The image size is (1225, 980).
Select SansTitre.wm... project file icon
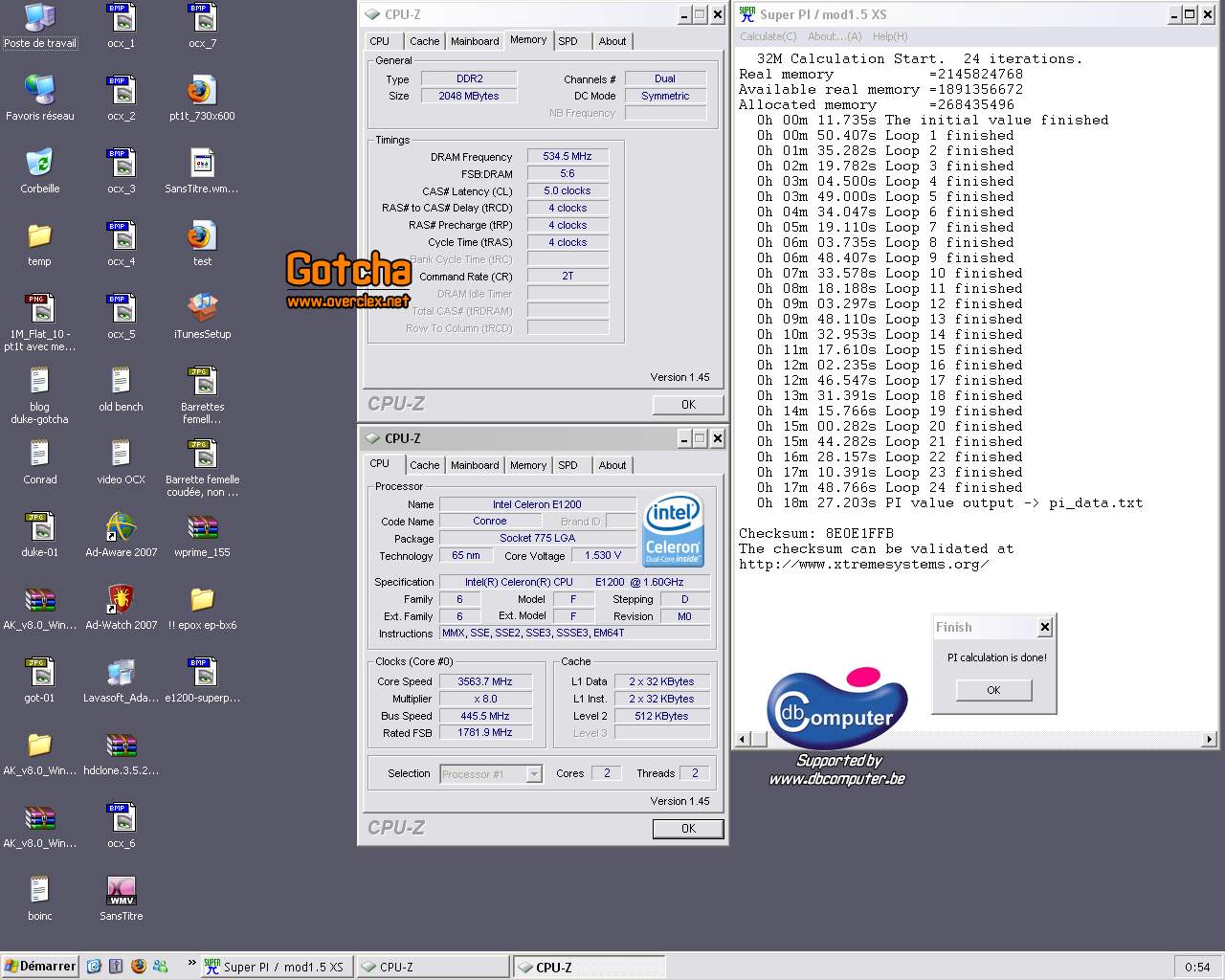[202, 171]
